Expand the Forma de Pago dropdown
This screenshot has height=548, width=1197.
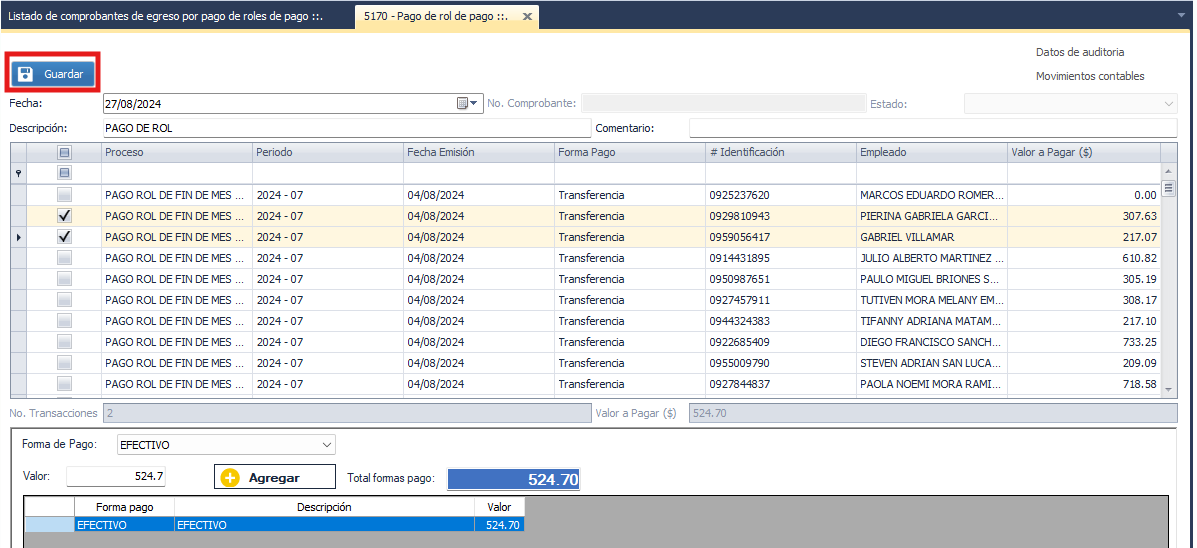click(x=326, y=445)
